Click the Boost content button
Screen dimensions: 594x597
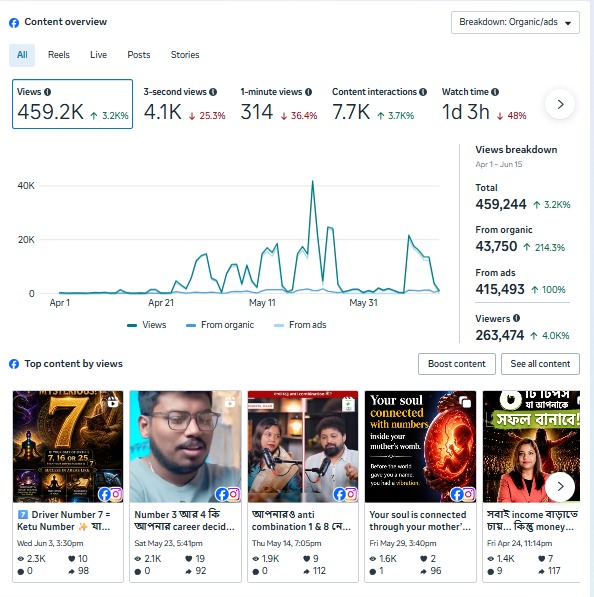tap(457, 364)
